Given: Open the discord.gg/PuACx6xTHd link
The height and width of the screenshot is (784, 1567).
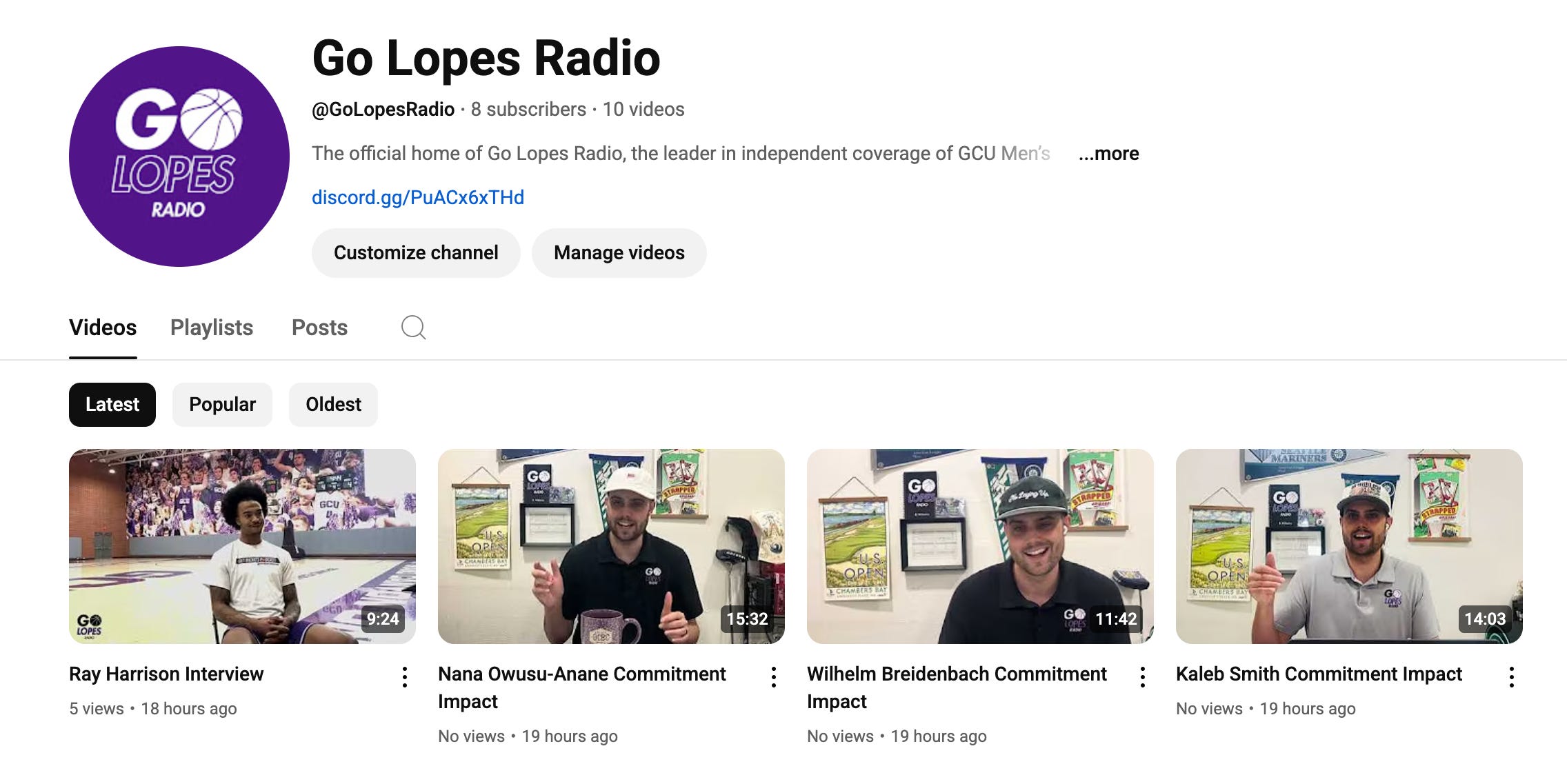Looking at the screenshot, I should click(418, 197).
